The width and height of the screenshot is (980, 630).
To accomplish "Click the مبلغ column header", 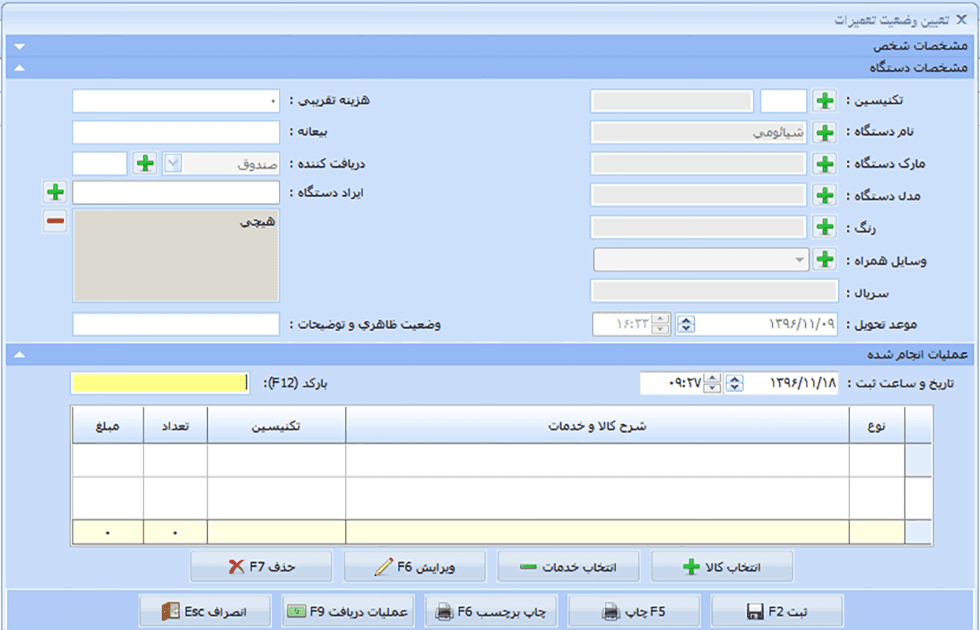I will [108, 426].
